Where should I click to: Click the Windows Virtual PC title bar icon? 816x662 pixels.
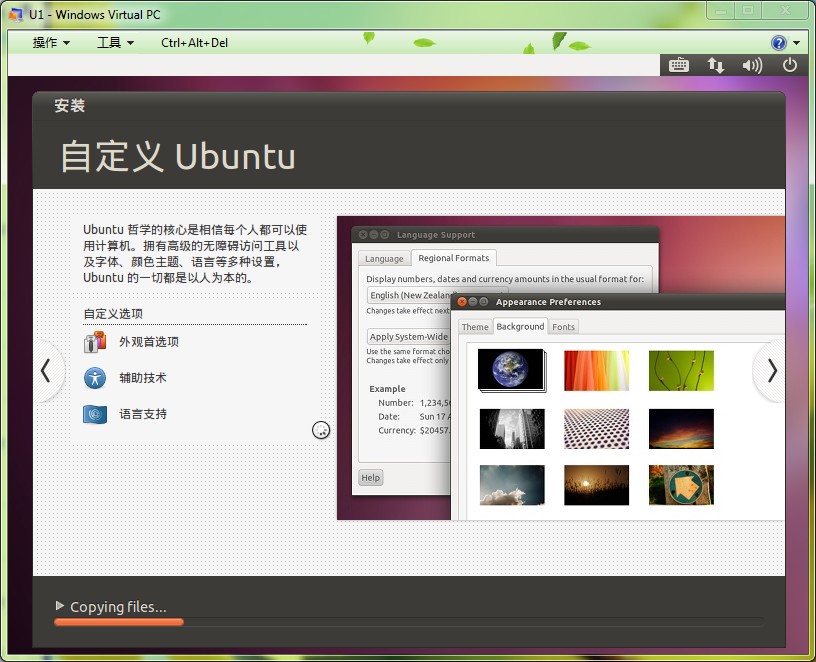click(x=16, y=14)
